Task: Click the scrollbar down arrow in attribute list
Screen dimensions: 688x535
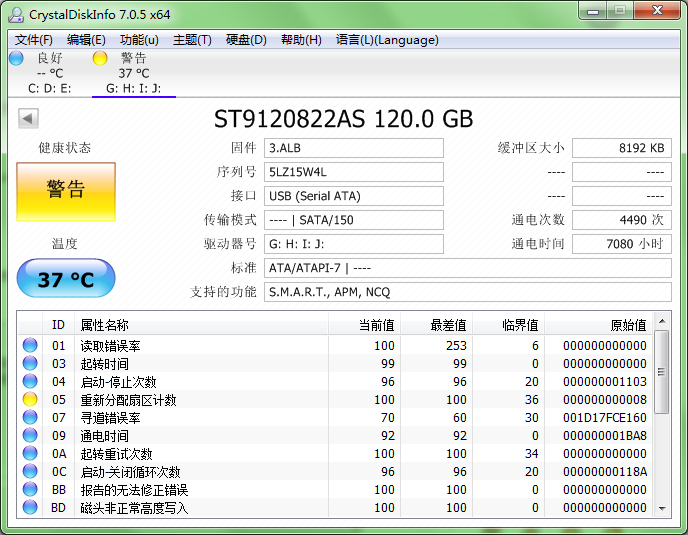Action: coord(662,508)
